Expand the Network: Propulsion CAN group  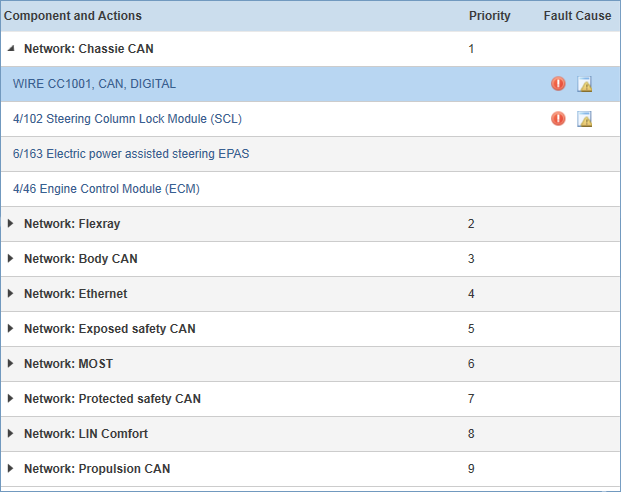click(11, 468)
